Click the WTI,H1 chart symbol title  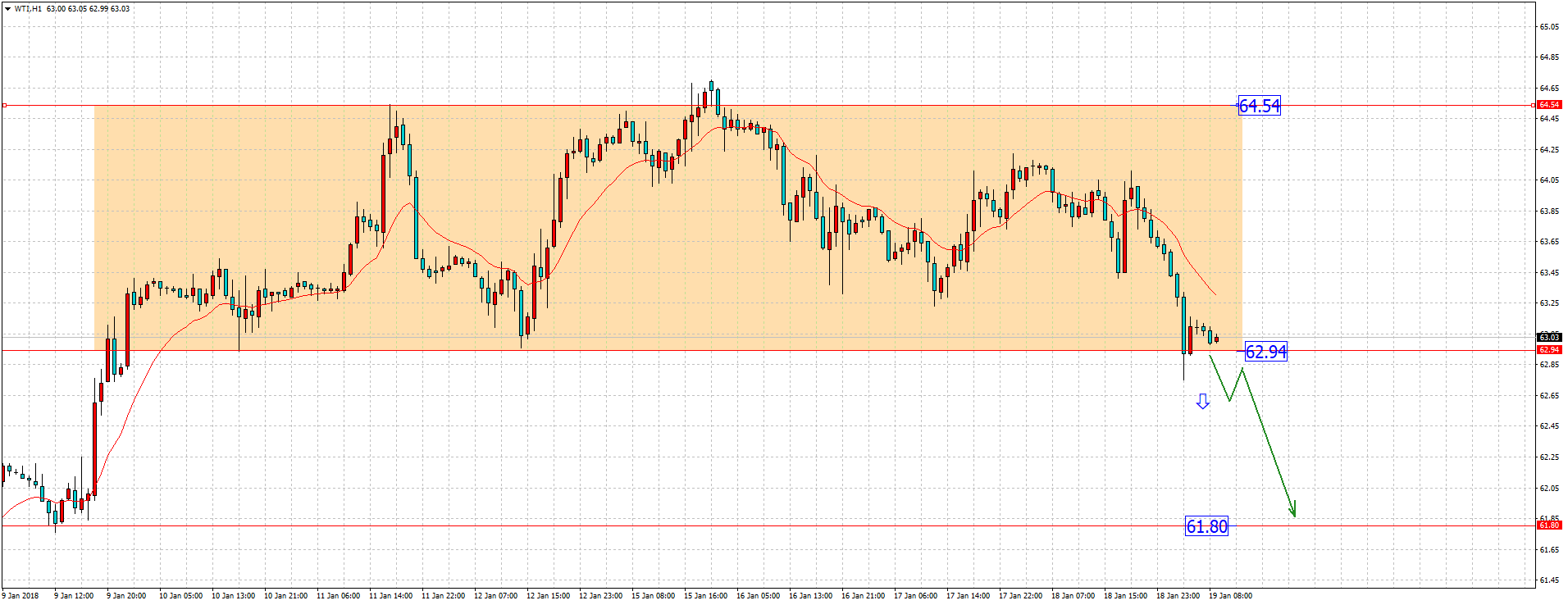28,9
